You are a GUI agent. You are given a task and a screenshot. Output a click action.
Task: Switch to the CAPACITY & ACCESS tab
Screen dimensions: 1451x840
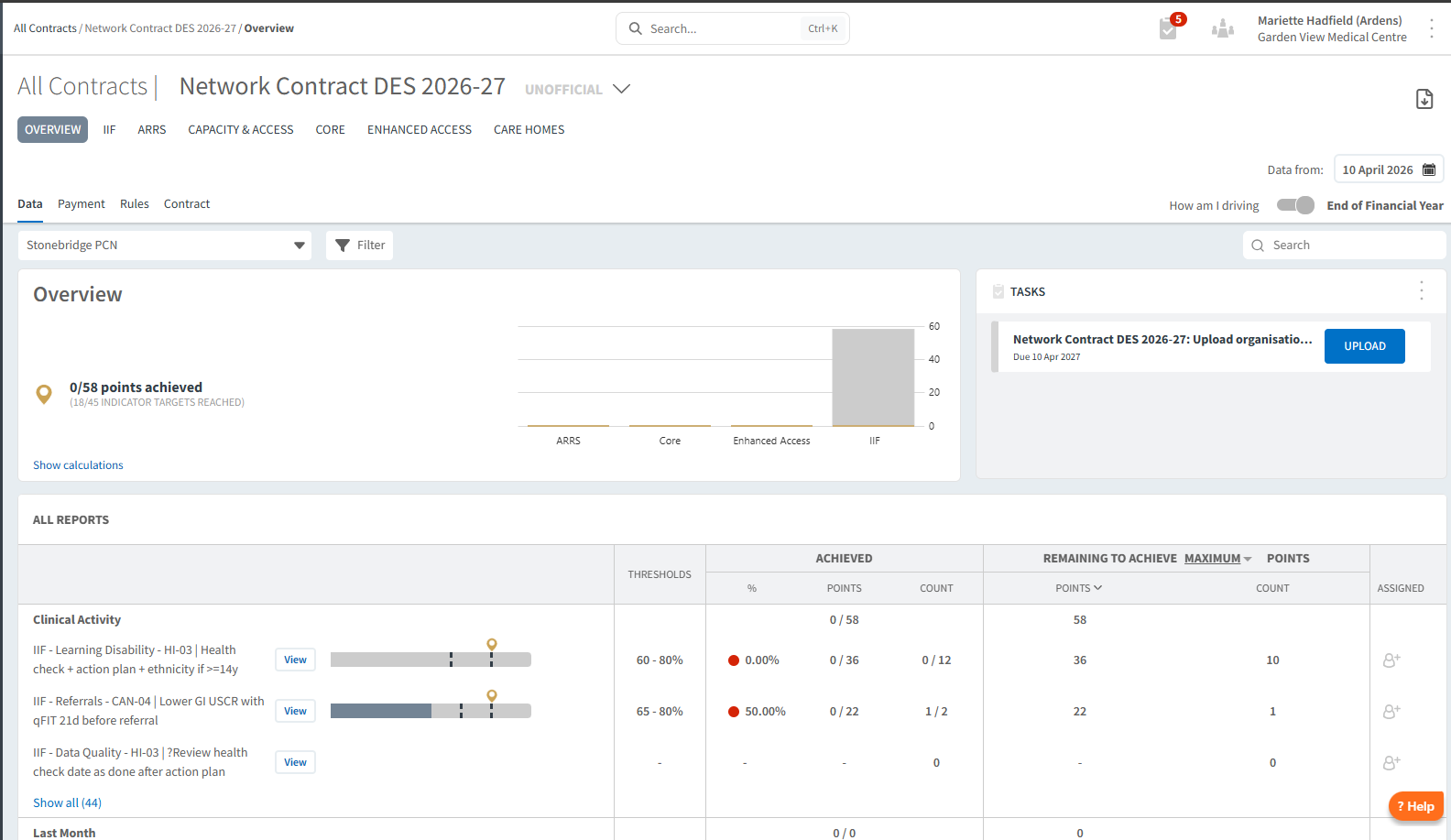pyautogui.click(x=241, y=130)
